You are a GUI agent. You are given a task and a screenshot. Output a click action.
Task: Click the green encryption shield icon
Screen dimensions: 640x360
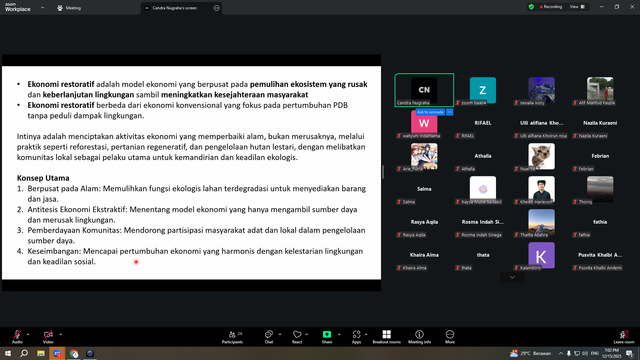pyautogui.click(x=531, y=7)
